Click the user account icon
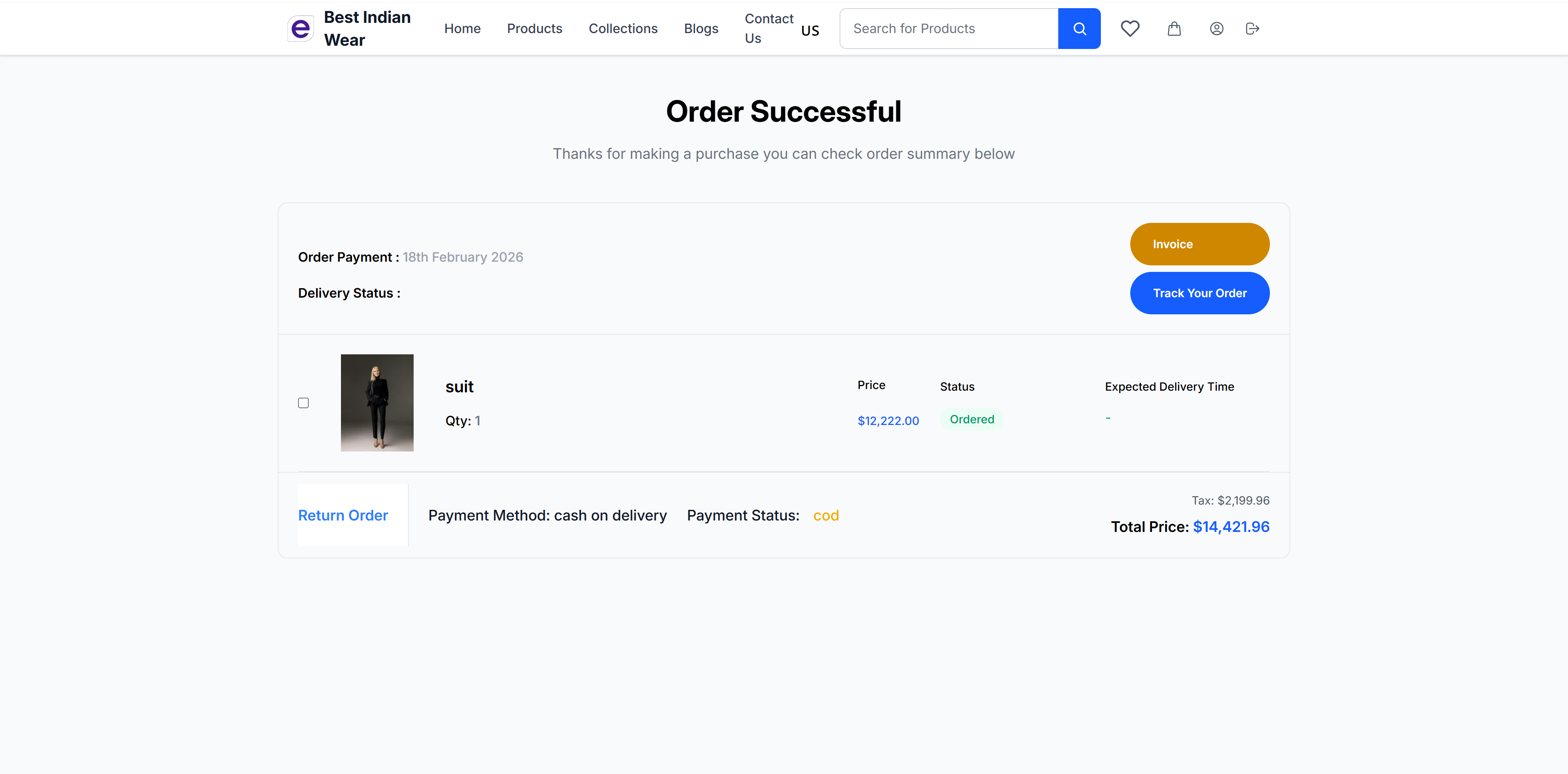Screen dimensions: 1568x774 tap(1216, 28)
